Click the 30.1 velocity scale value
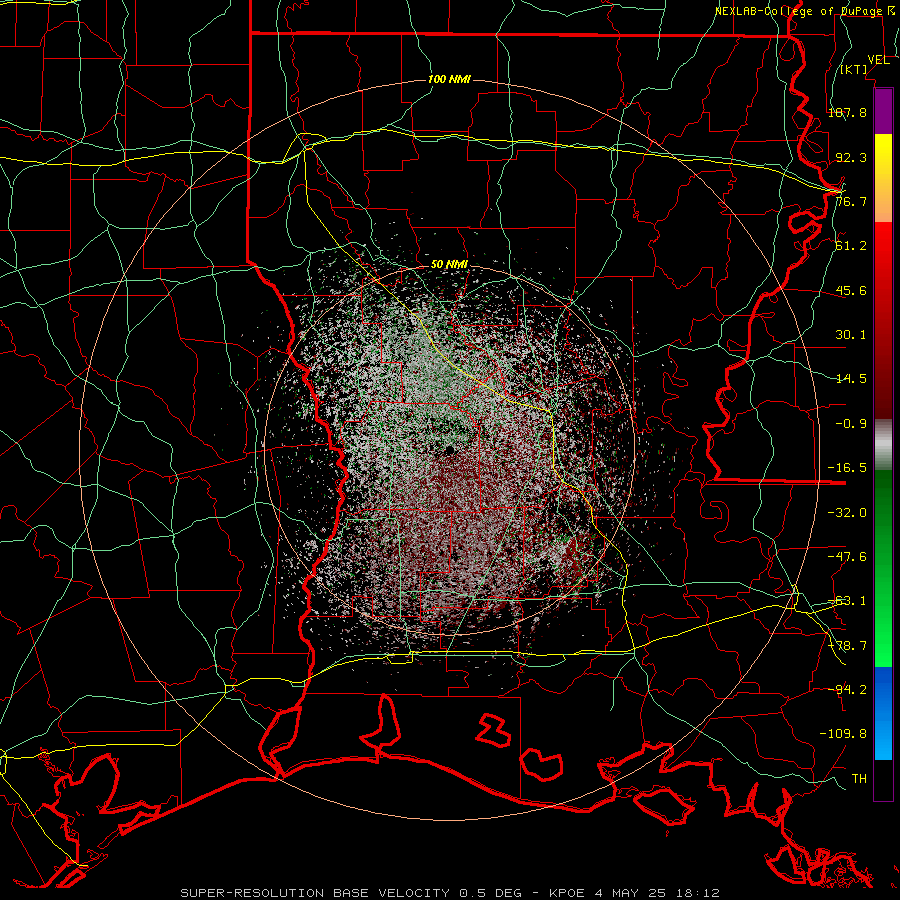Image resolution: width=900 pixels, height=900 pixels. point(851,335)
